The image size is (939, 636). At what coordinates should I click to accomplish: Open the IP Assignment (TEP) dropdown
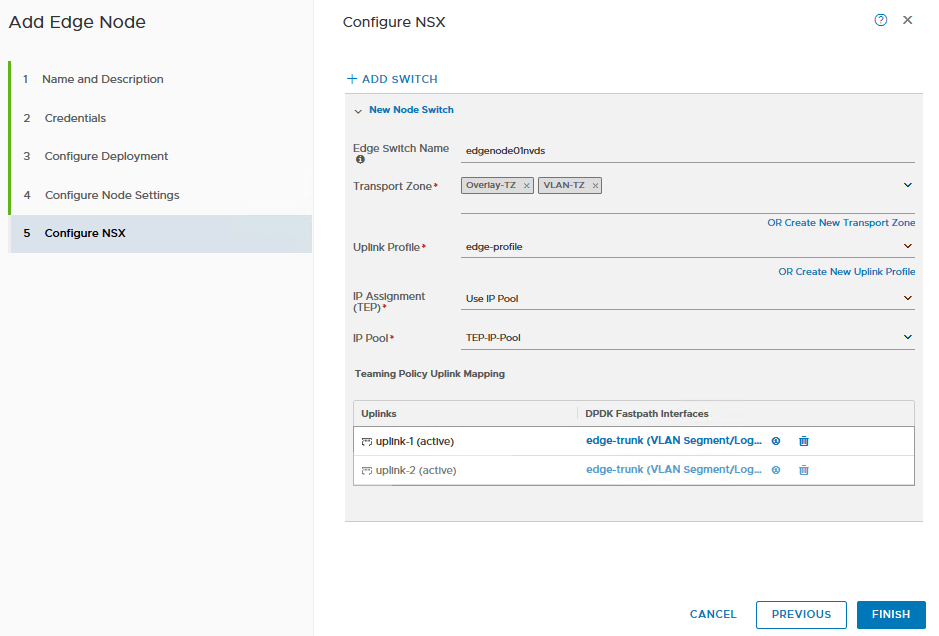coord(908,298)
